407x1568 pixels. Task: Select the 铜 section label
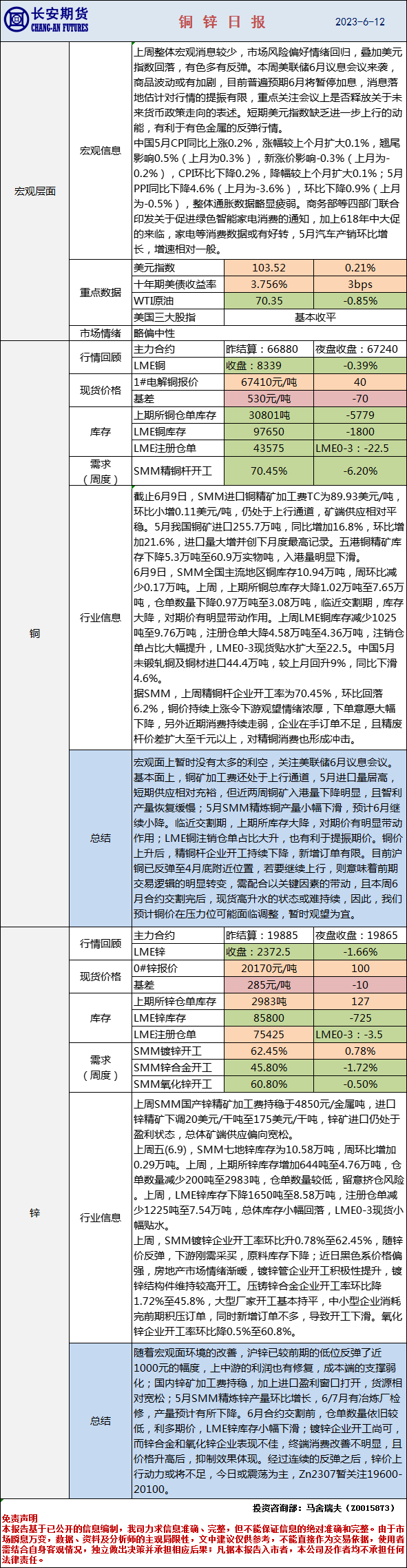(34, 633)
